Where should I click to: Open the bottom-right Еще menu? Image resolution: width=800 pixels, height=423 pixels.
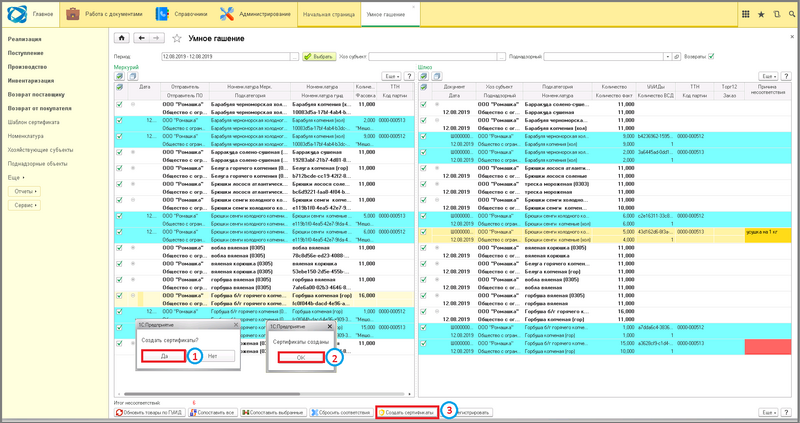point(769,412)
